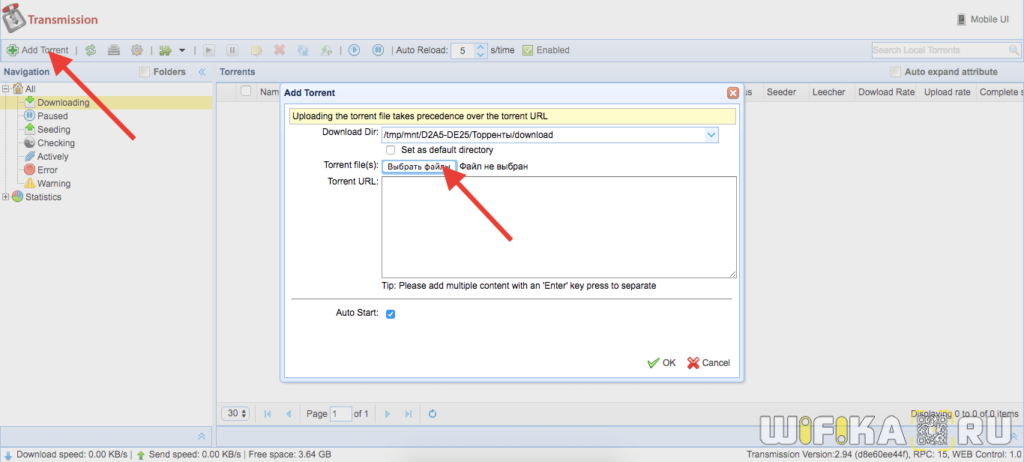Toggle the Auto expand attribute checkbox
1024x462 pixels.
click(895, 72)
